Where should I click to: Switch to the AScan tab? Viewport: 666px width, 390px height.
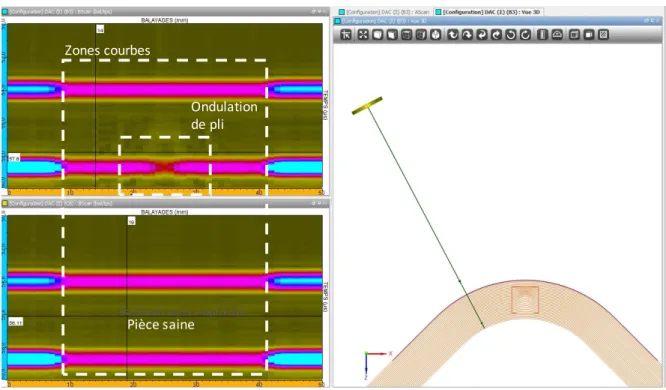[384, 12]
